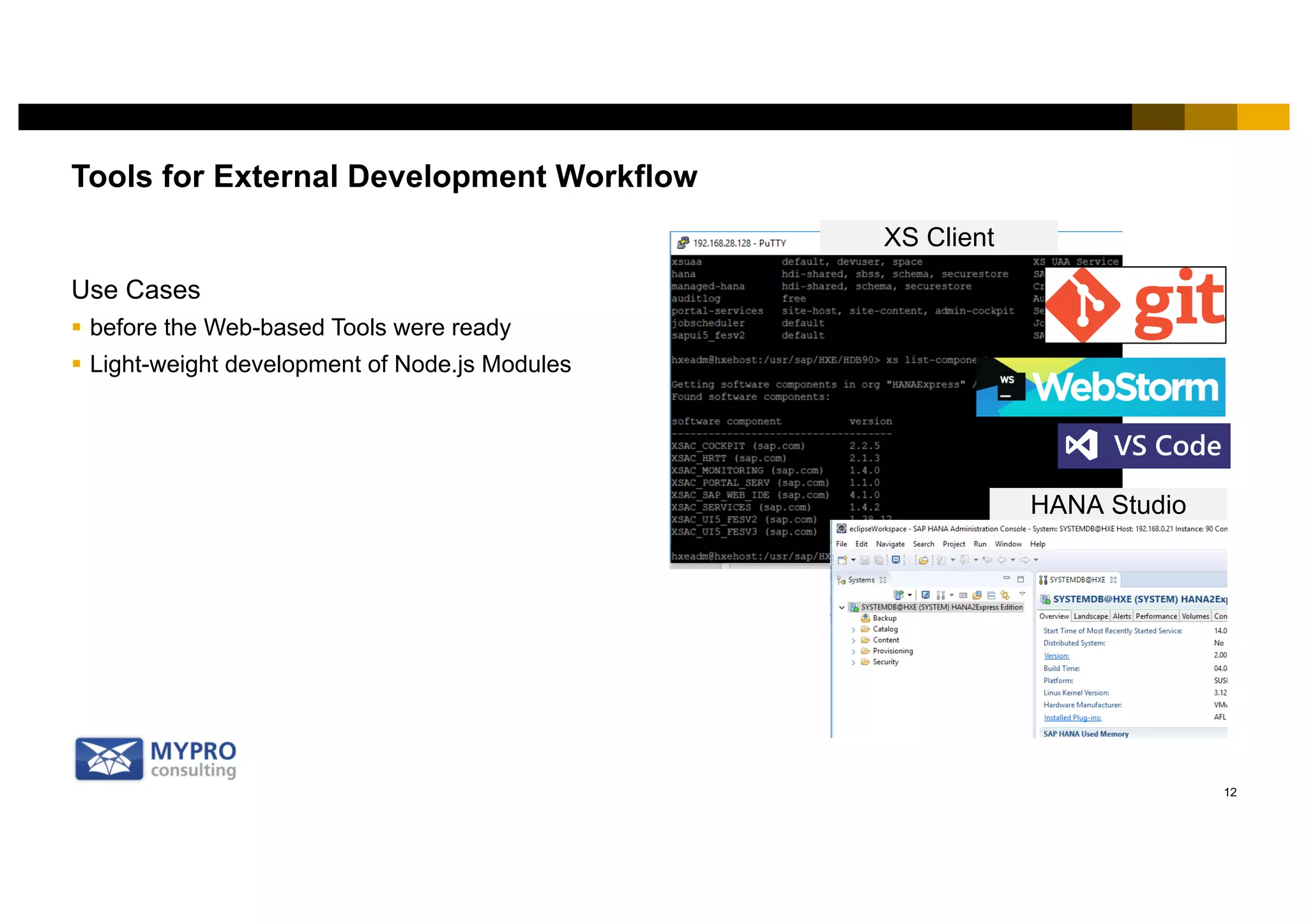The height and width of the screenshot is (924, 1308).
Task: Open the Help menu
Action: (x=1038, y=544)
